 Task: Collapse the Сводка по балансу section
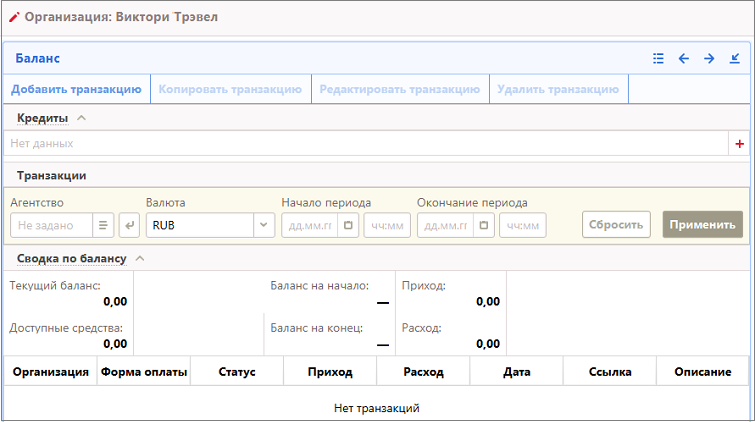point(139,258)
